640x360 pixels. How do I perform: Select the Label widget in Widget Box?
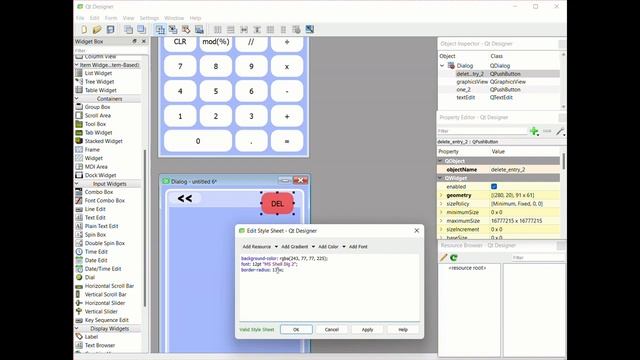click(91, 337)
